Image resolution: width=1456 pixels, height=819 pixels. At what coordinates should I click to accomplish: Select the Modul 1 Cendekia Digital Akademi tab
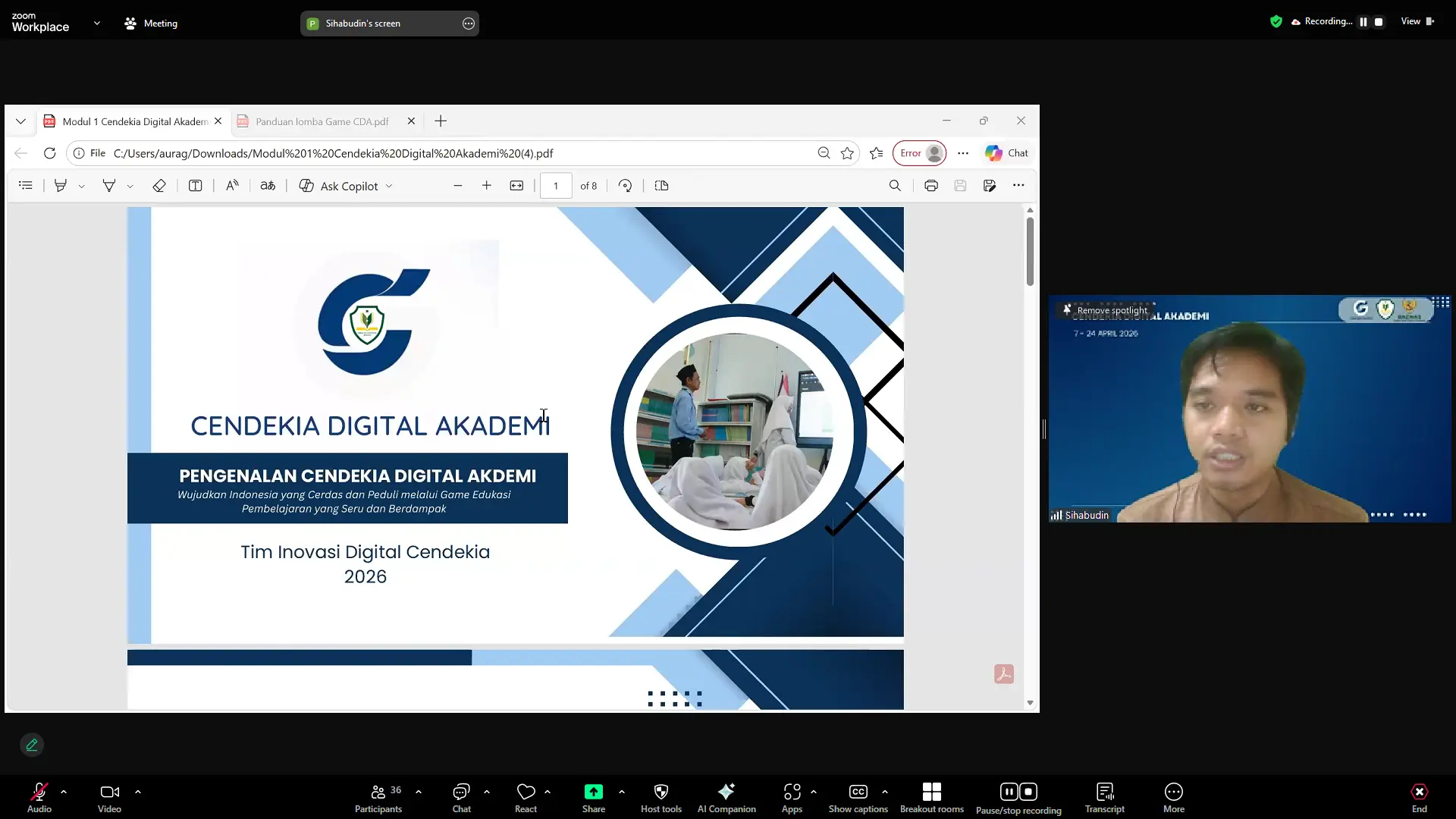(134, 121)
